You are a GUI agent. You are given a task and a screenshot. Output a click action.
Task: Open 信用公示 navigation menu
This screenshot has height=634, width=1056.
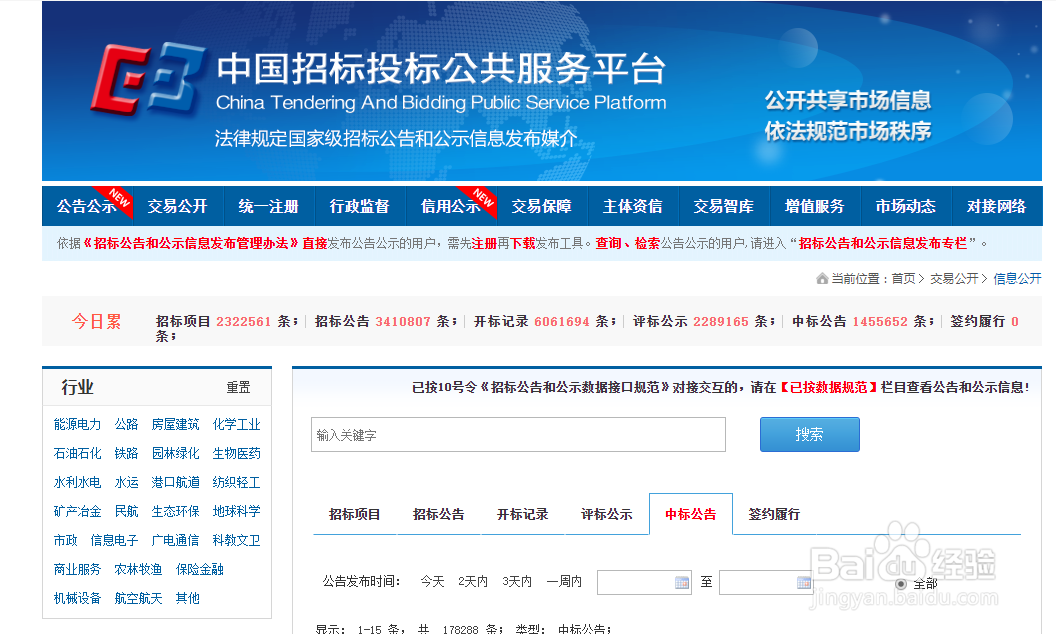451,206
